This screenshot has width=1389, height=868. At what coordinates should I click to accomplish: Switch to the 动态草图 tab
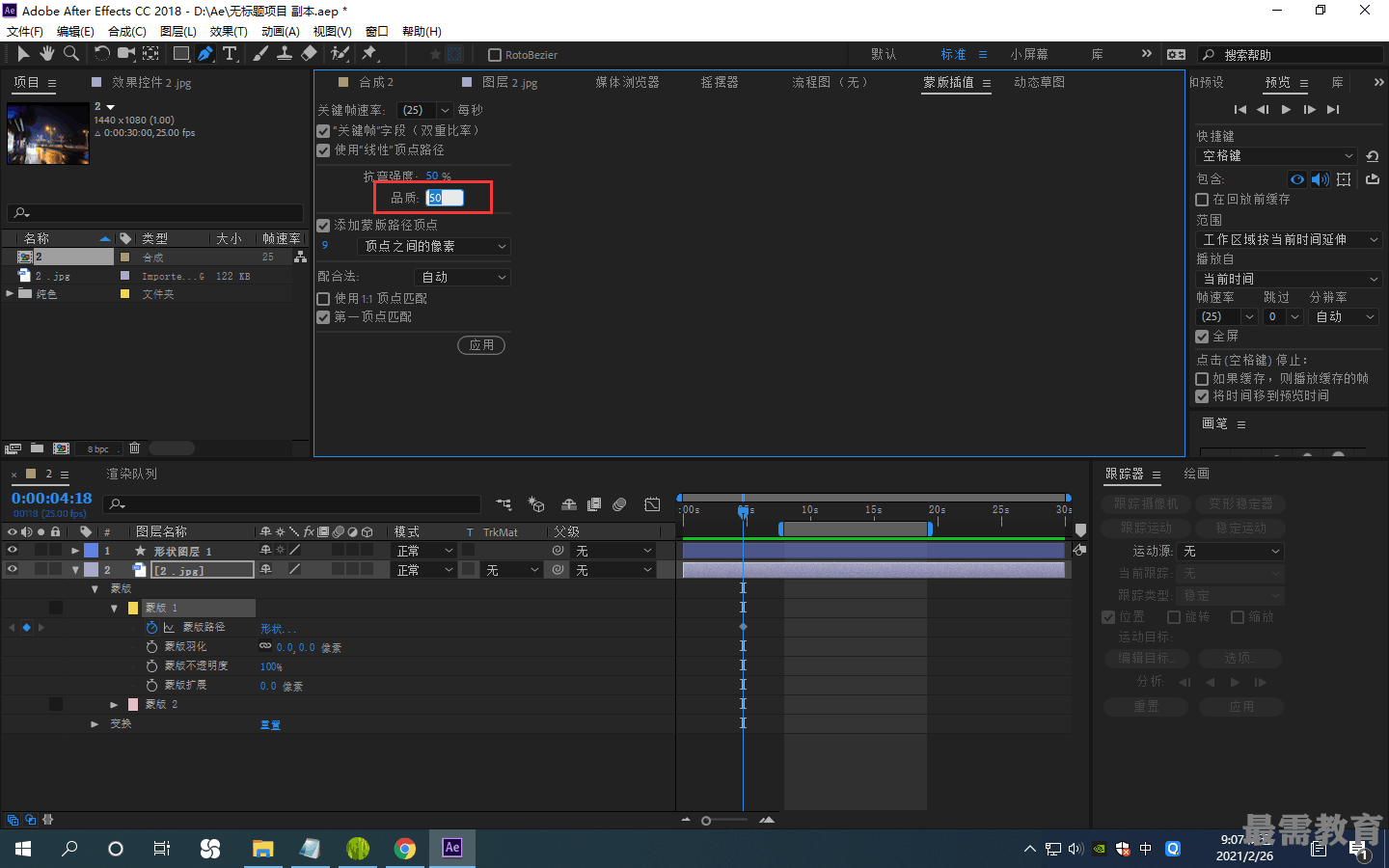pos(1039,83)
